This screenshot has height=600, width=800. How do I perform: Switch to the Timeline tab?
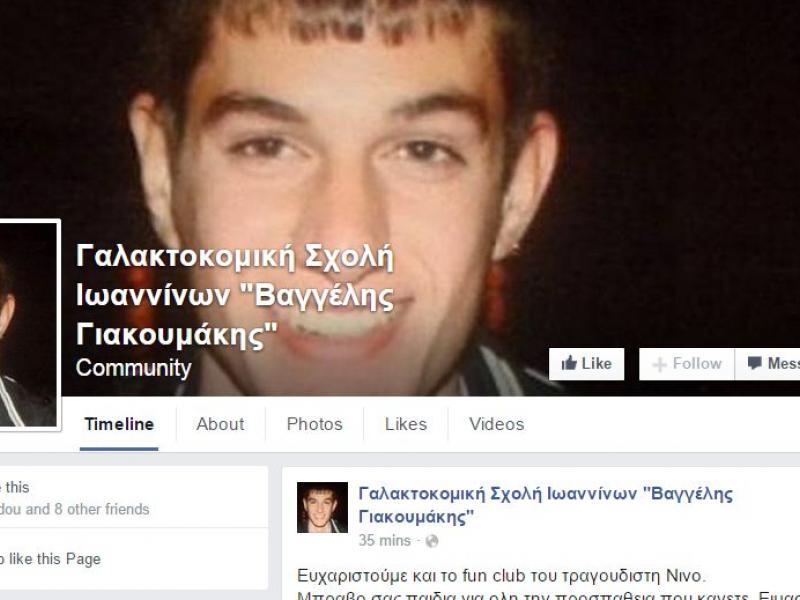pyautogui.click(x=119, y=424)
